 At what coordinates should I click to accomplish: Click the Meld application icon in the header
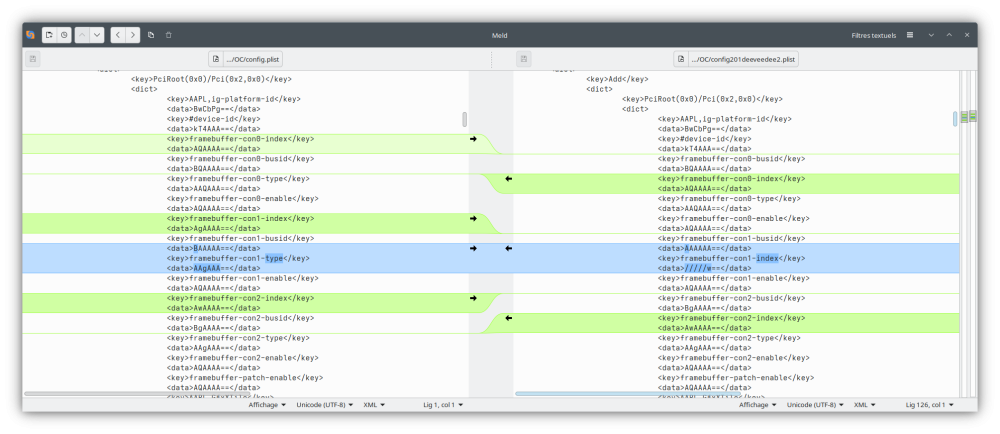(x=30, y=35)
